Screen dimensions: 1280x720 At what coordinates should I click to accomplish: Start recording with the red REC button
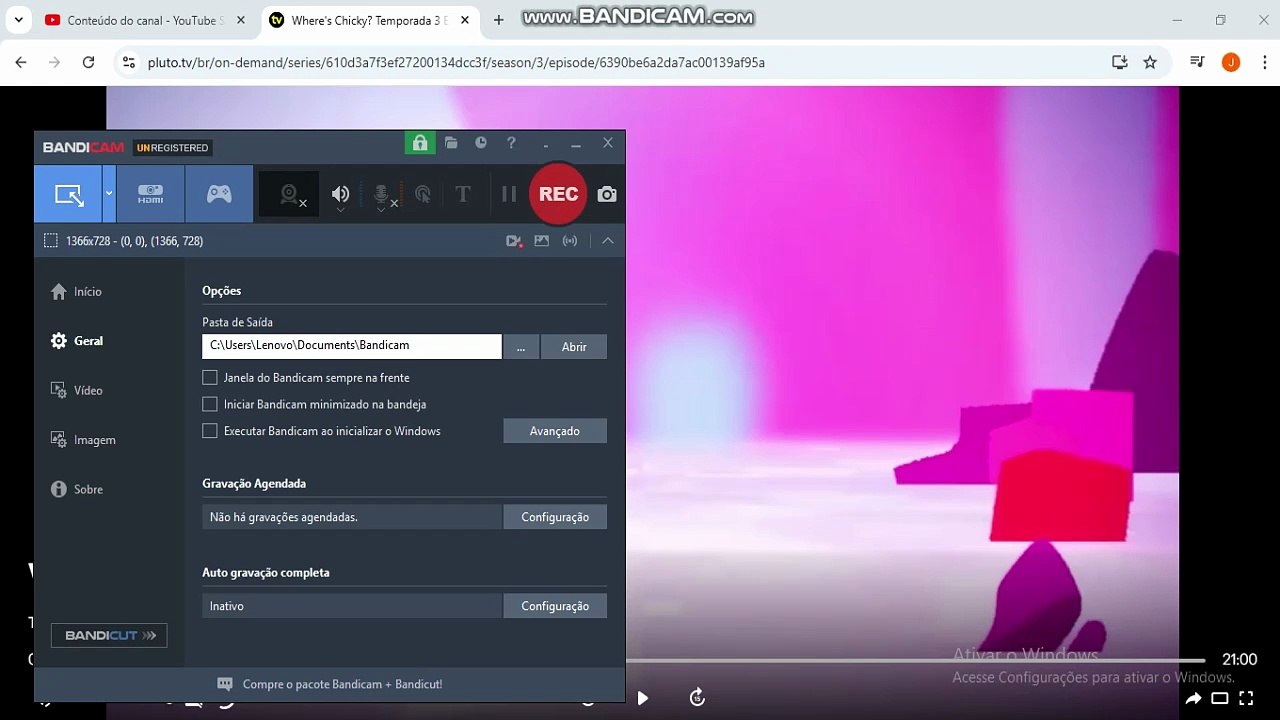[558, 194]
